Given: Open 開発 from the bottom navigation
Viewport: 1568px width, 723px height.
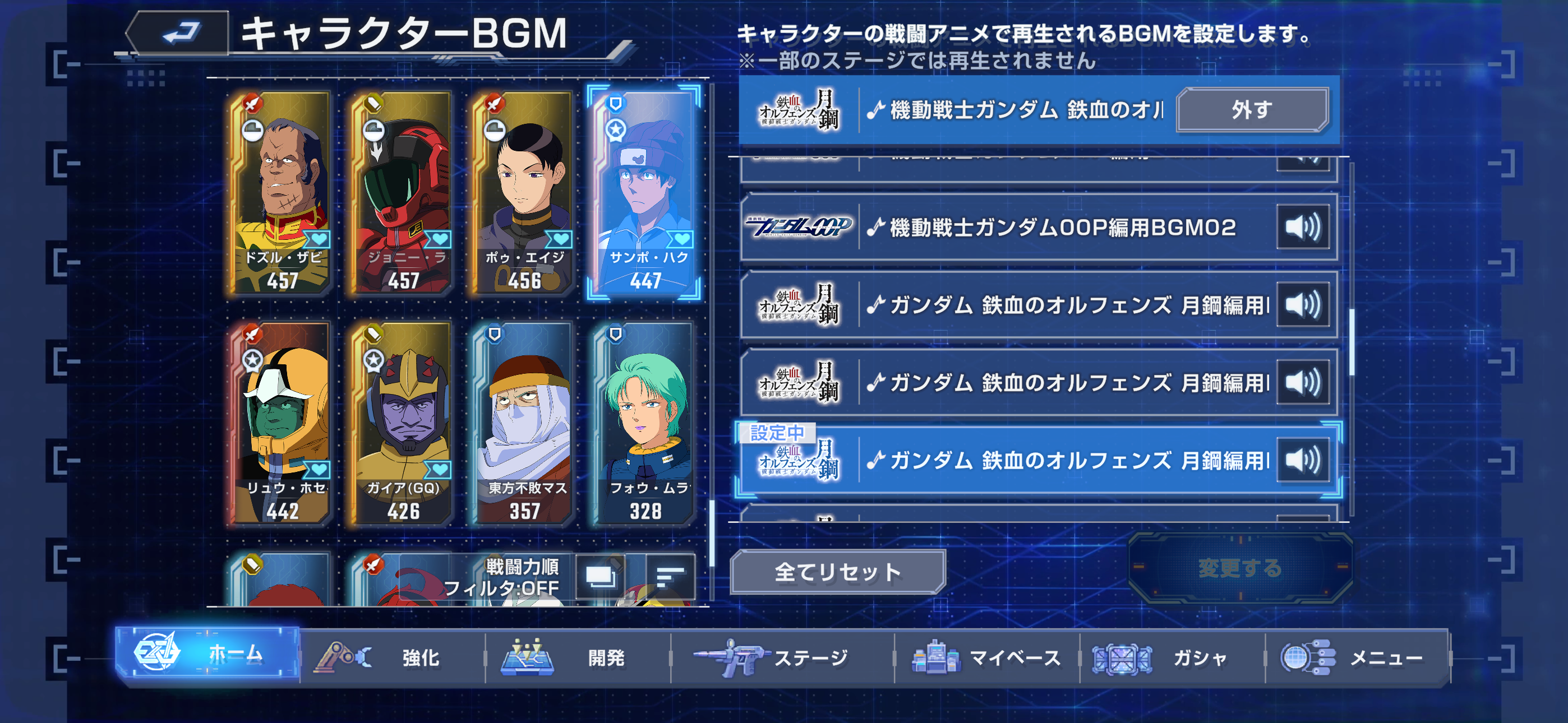Looking at the screenshot, I should (x=578, y=657).
